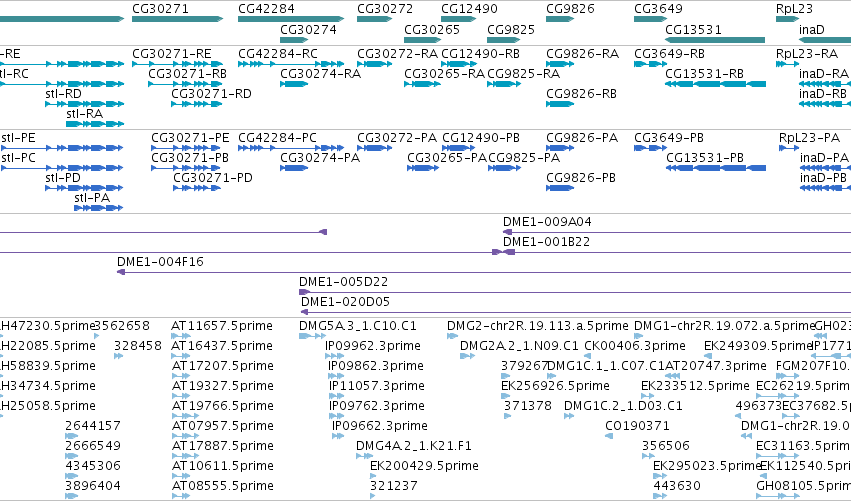
Task: Click transcript CG3649-RB
Action: (x=651, y=64)
